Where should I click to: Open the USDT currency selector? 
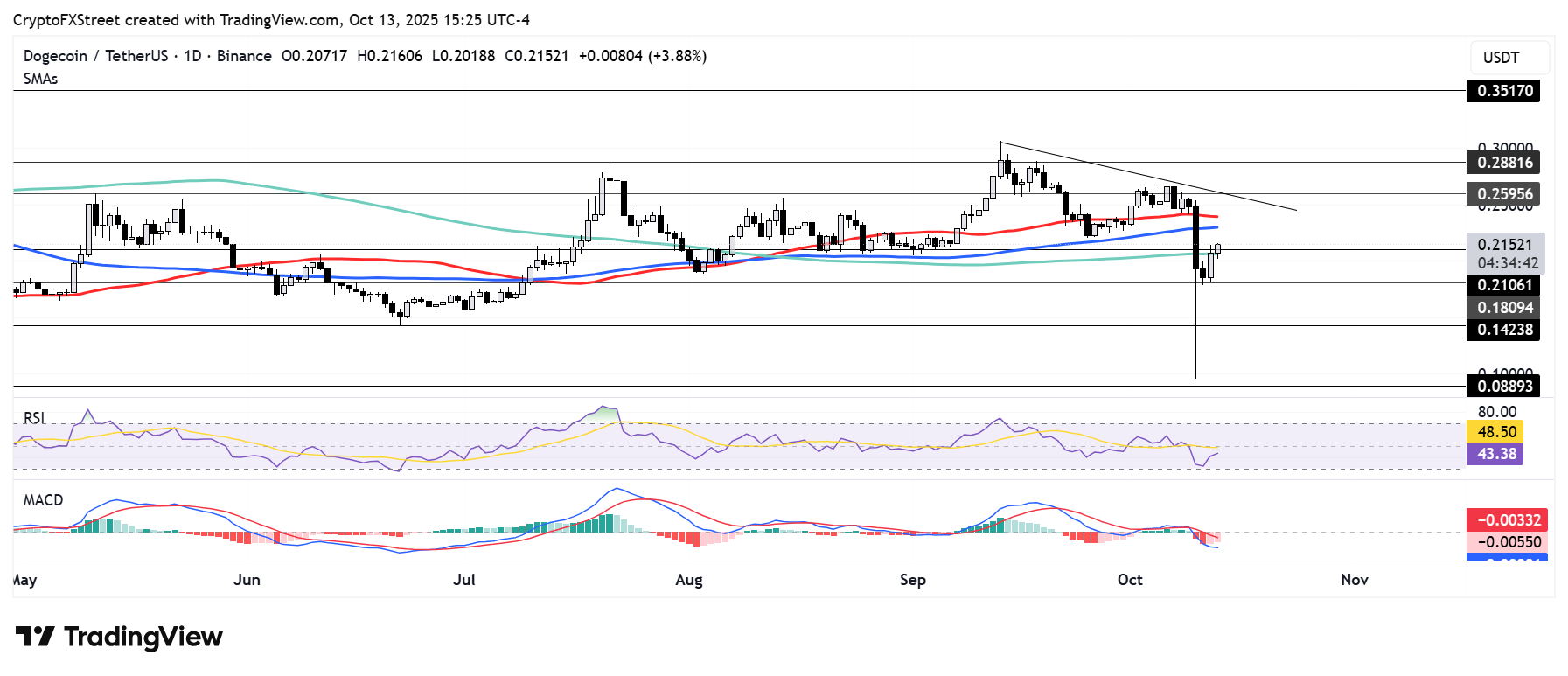[1501, 58]
